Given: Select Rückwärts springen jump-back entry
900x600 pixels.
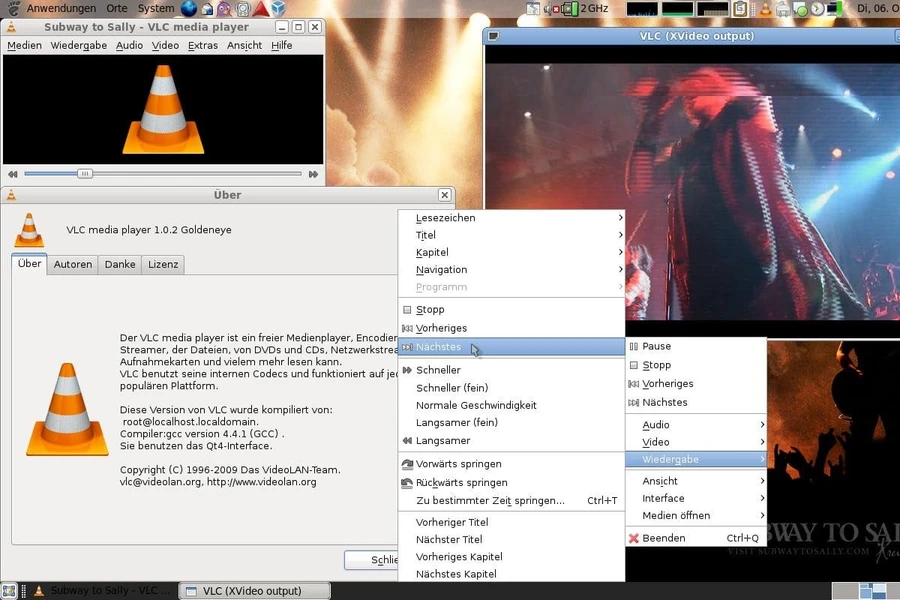Looking at the screenshot, I should [510, 482].
